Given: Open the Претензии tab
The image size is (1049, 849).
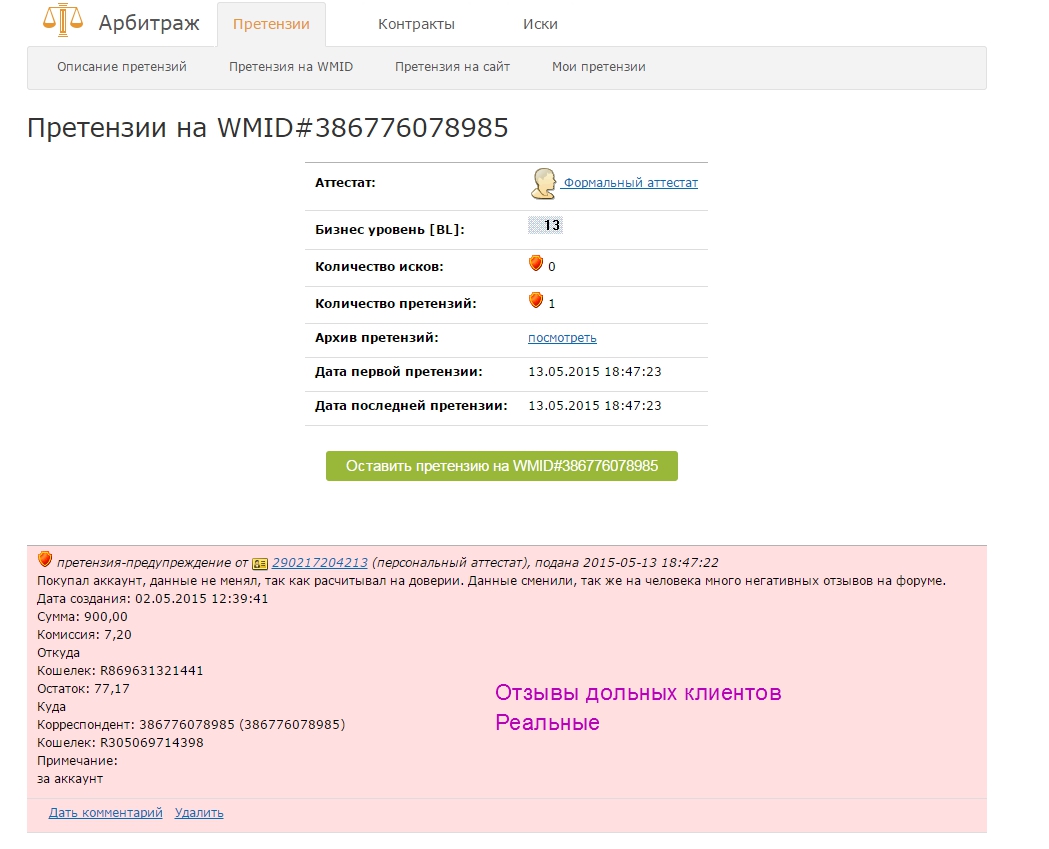Looking at the screenshot, I should point(271,24).
